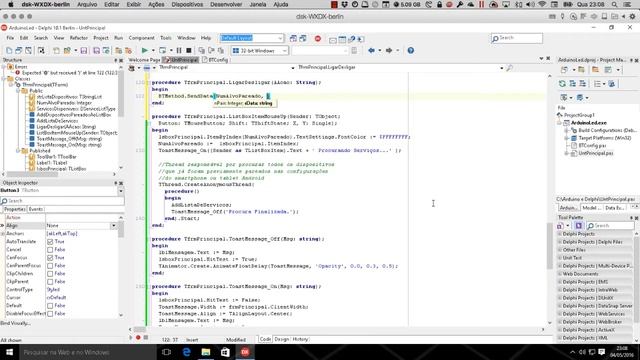Switch to the Design view tab

point(281,339)
